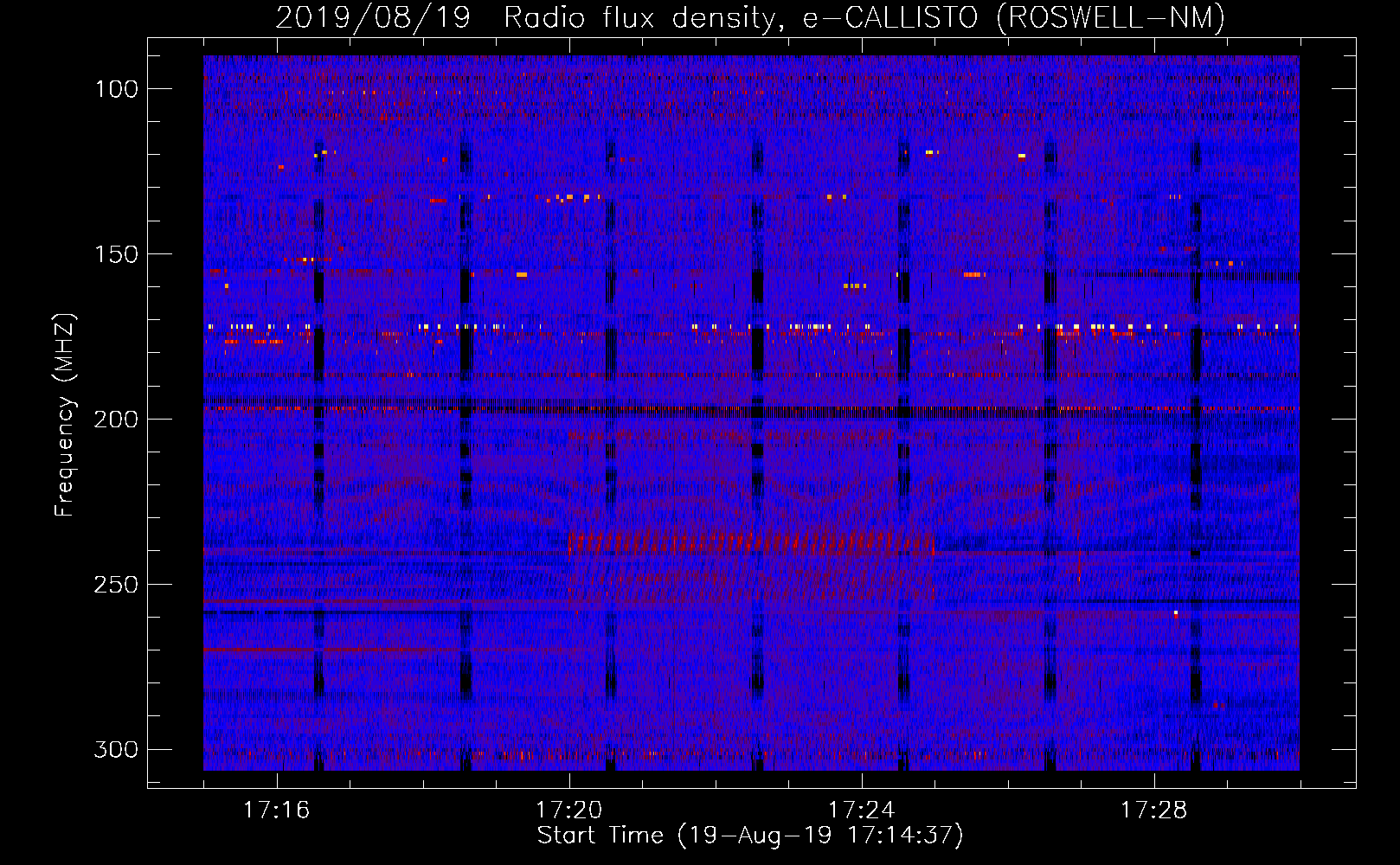Click the '17:20' time tick label
Screen dimensions: 1400x865
[x=568, y=810]
